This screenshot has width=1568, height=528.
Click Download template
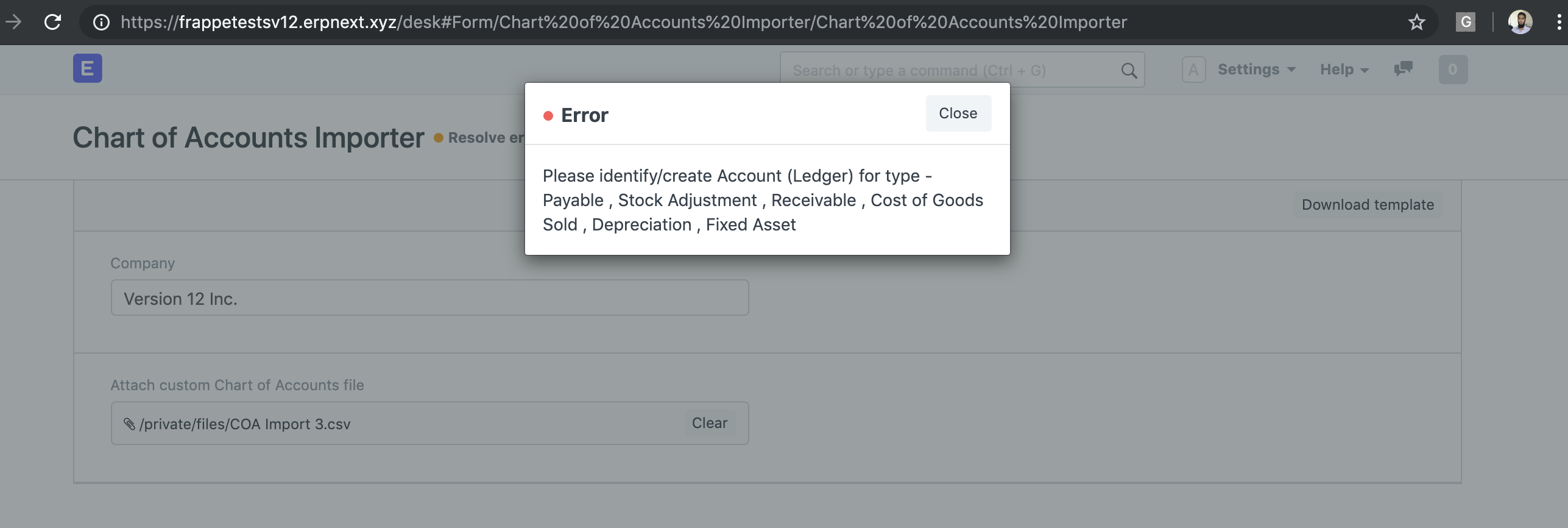tap(1366, 204)
